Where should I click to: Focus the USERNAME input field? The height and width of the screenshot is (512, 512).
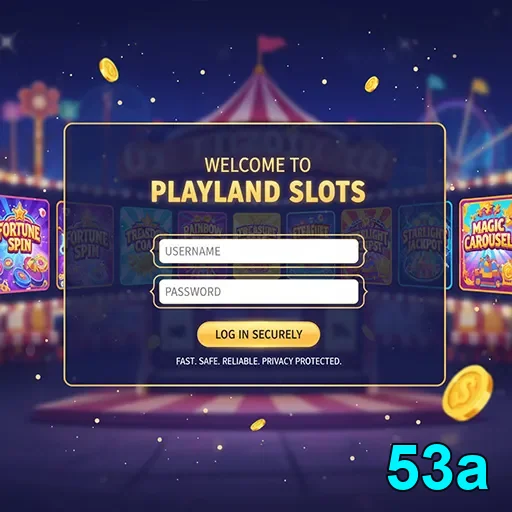pyautogui.click(x=259, y=251)
